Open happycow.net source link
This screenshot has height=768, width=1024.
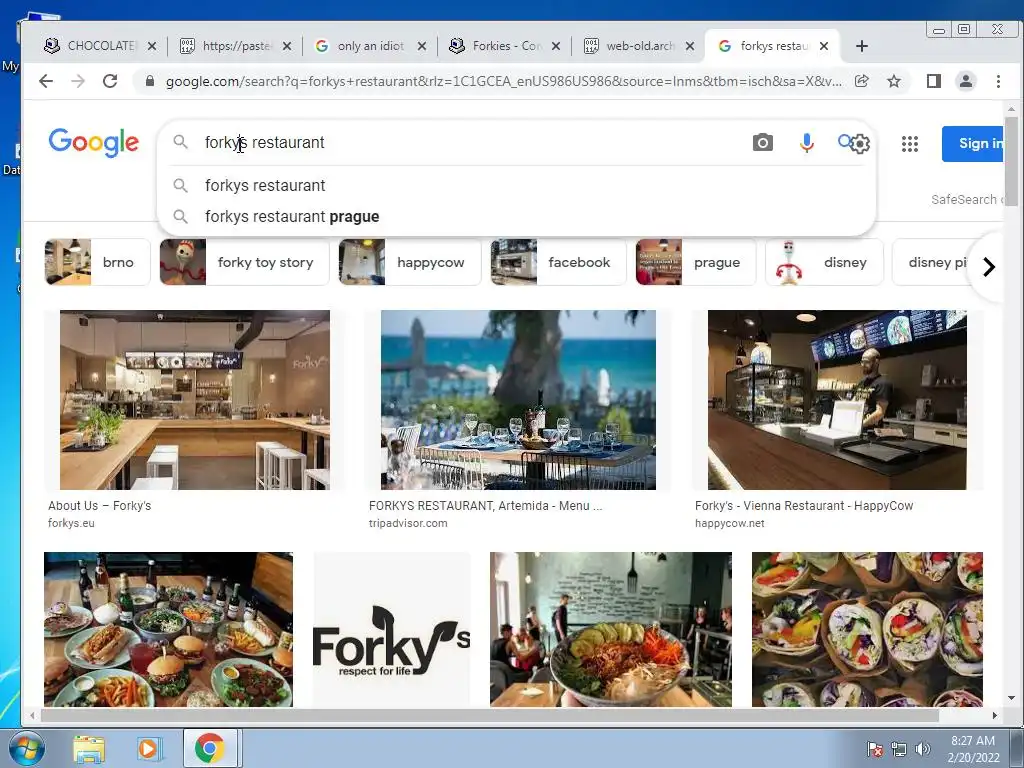[x=729, y=523]
